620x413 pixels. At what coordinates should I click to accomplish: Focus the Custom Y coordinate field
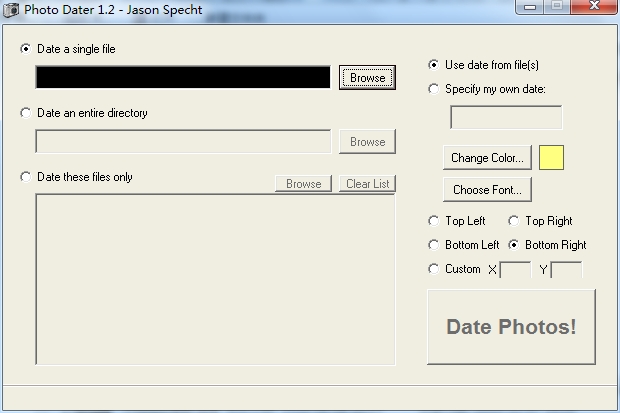pyautogui.click(x=566, y=270)
